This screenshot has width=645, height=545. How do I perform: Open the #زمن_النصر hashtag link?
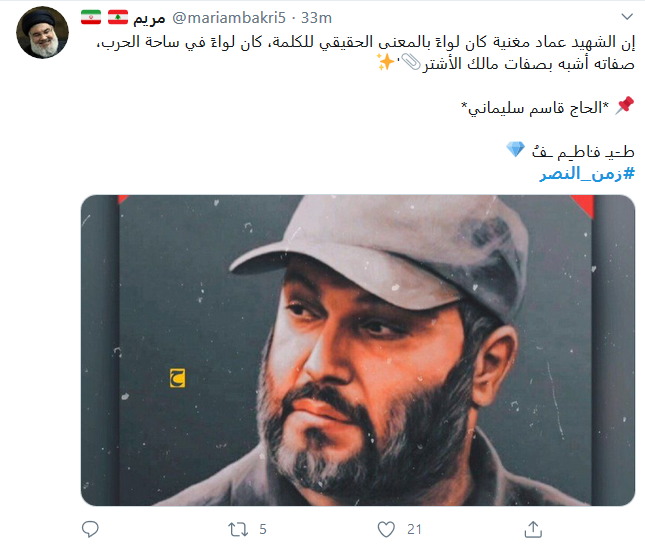[587, 174]
